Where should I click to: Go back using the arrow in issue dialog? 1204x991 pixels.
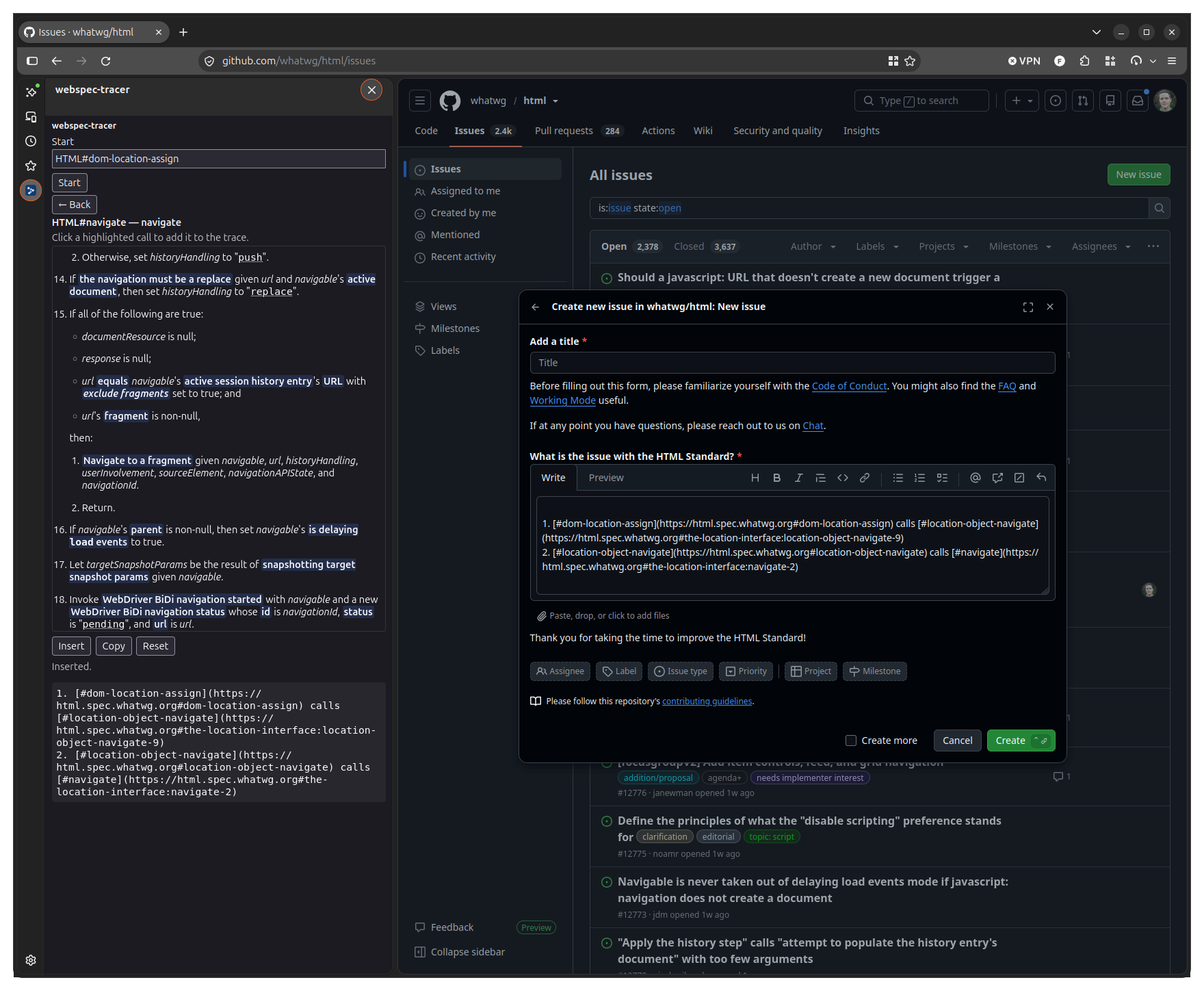click(536, 307)
